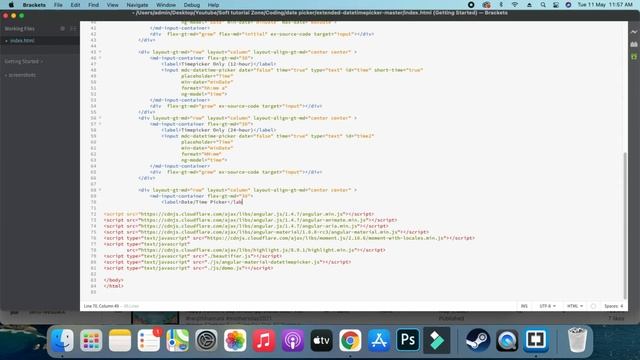Open Spotlight search in menu bar

tap(543, 5)
